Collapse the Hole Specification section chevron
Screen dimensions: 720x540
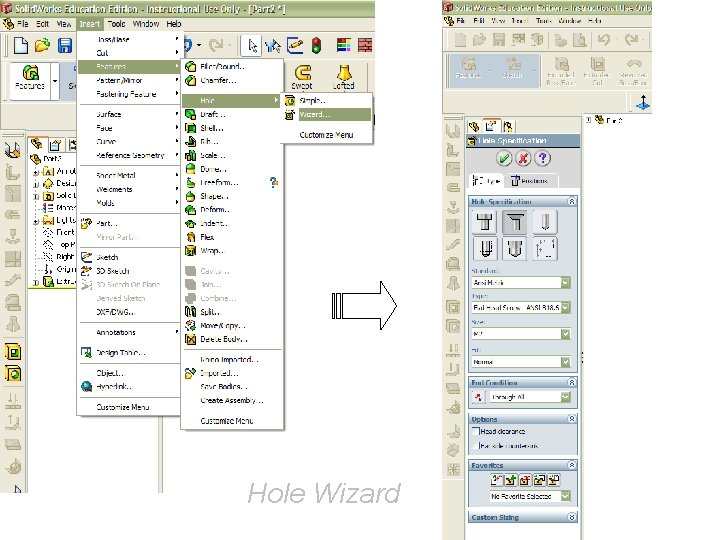pyautogui.click(x=572, y=201)
